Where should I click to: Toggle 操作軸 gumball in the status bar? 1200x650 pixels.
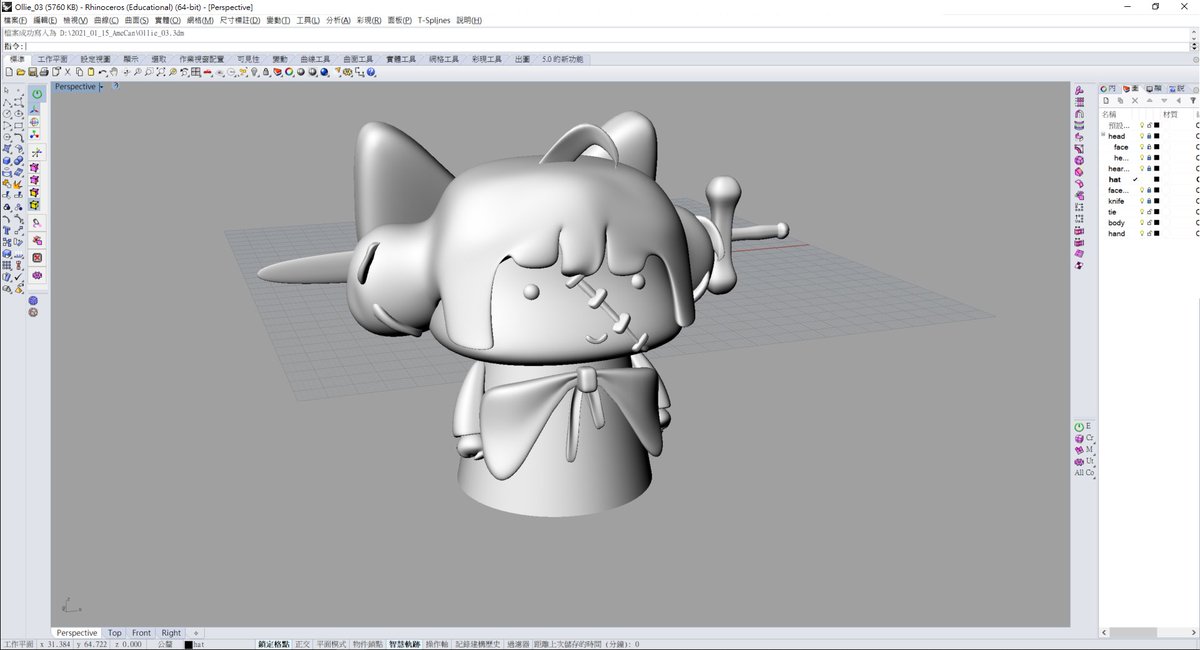[437, 645]
